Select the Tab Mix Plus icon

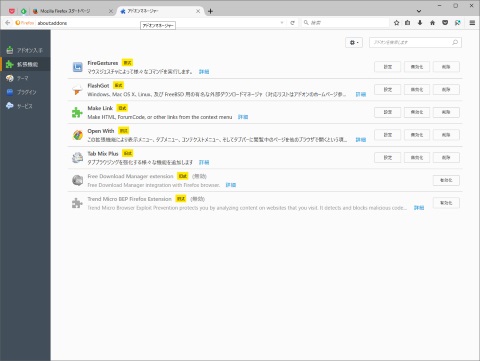pyautogui.click(x=78, y=158)
